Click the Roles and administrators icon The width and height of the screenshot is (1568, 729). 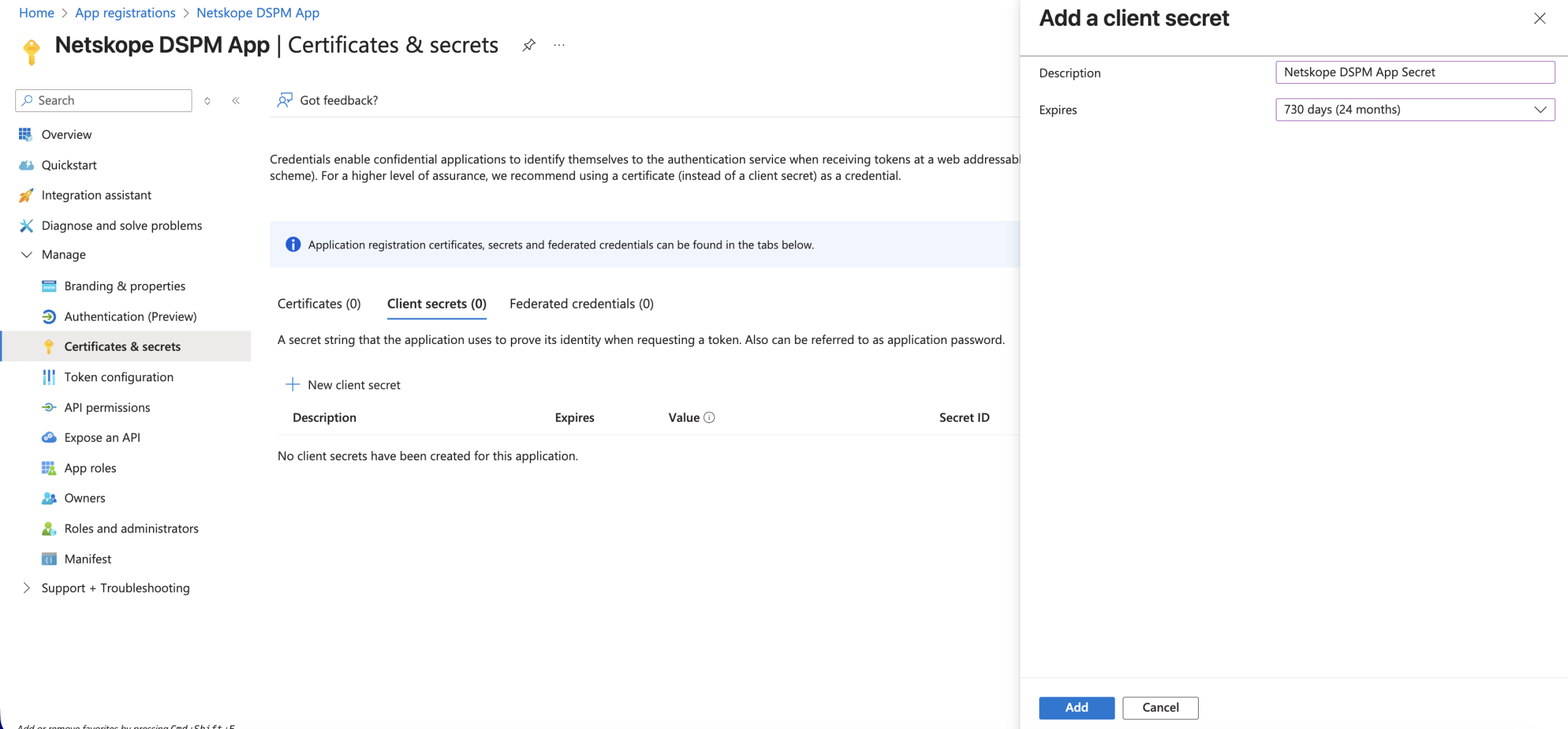48,528
